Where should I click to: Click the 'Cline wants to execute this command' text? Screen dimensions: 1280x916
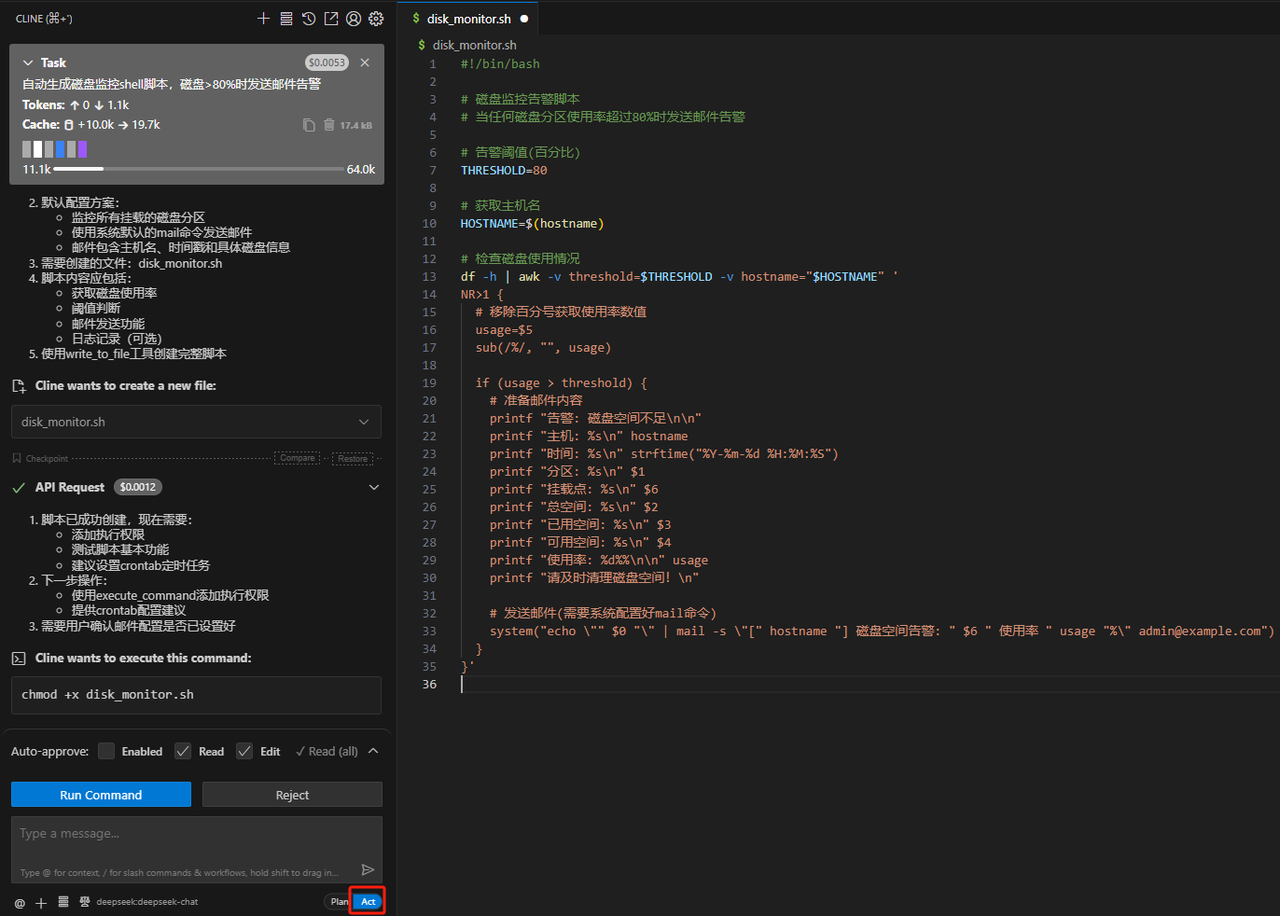coord(143,658)
